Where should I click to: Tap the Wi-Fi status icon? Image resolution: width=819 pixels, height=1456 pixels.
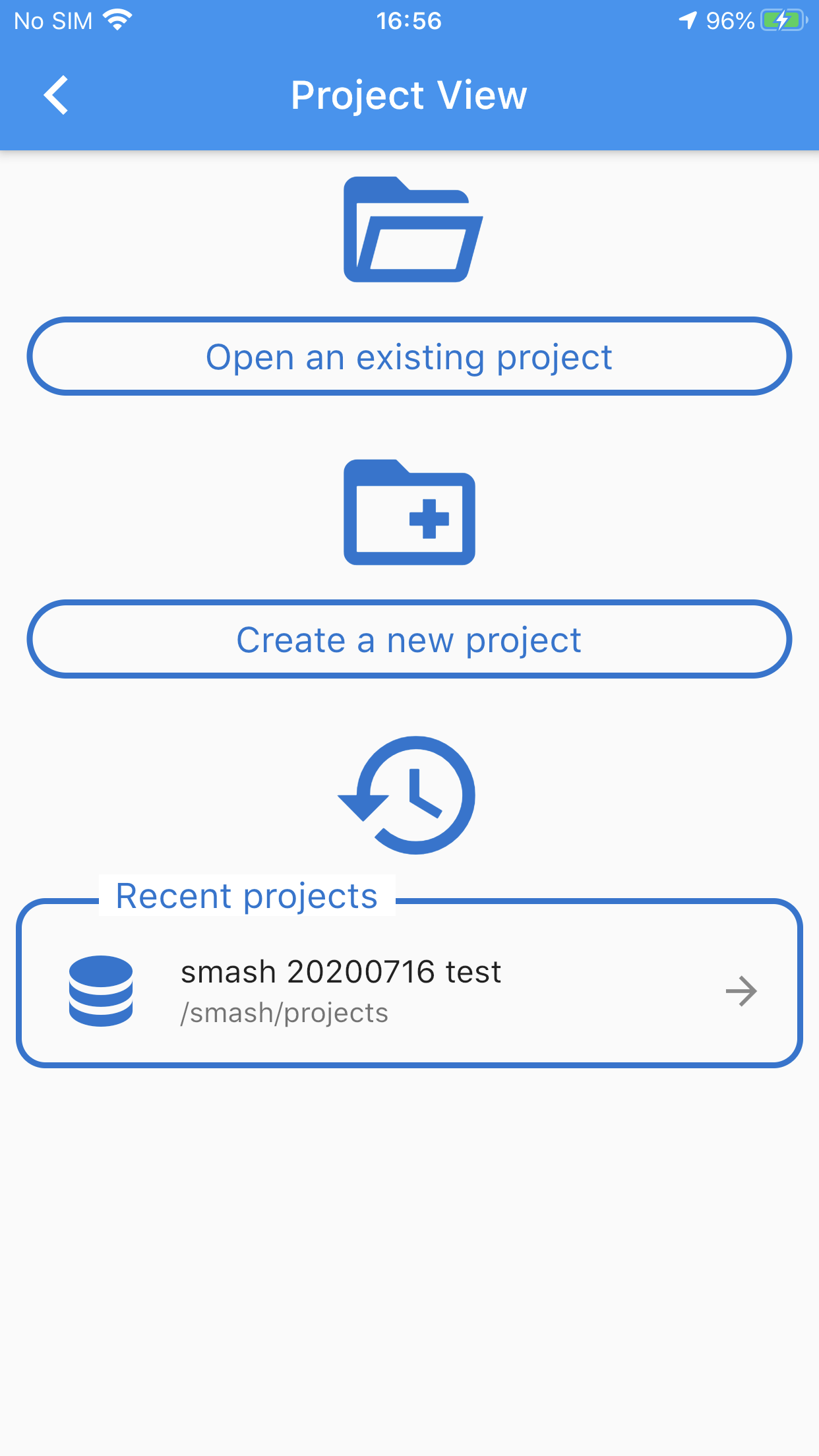(x=117, y=20)
